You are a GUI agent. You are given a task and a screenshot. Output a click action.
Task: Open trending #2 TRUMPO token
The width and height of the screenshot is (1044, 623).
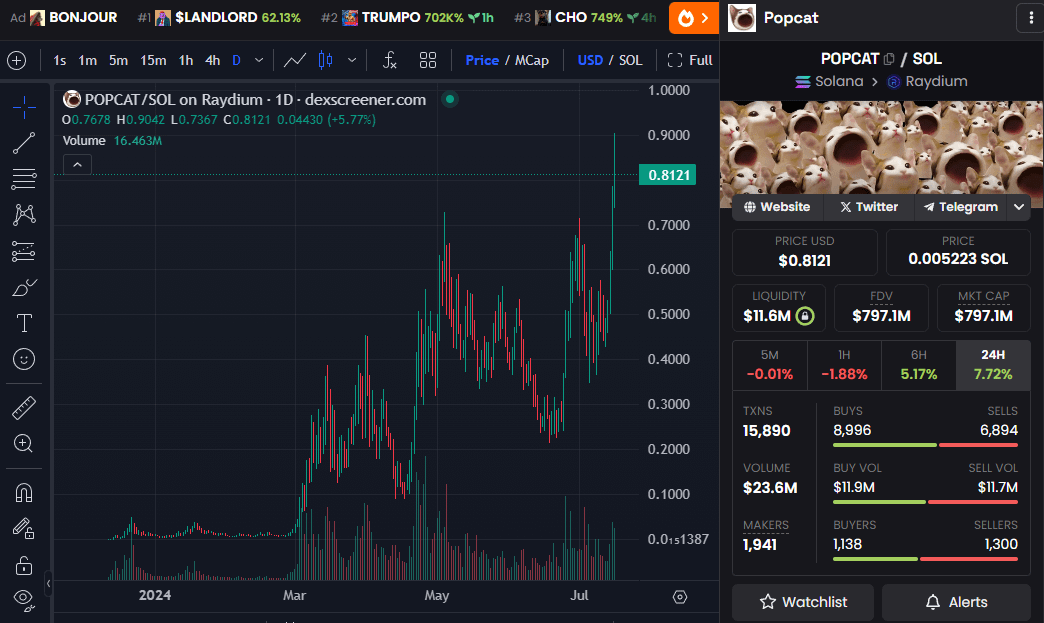point(407,17)
